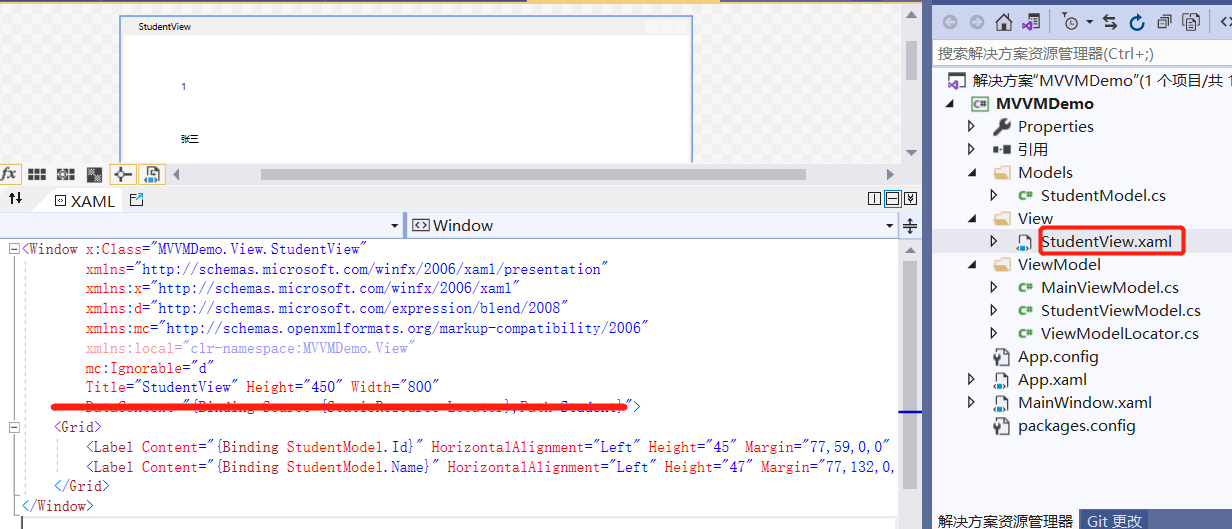The width and height of the screenshot is (1232, 529).
Task: Select StudentModel.cs in the tree
Action: pyautogui.click(x=1103, y=195)
